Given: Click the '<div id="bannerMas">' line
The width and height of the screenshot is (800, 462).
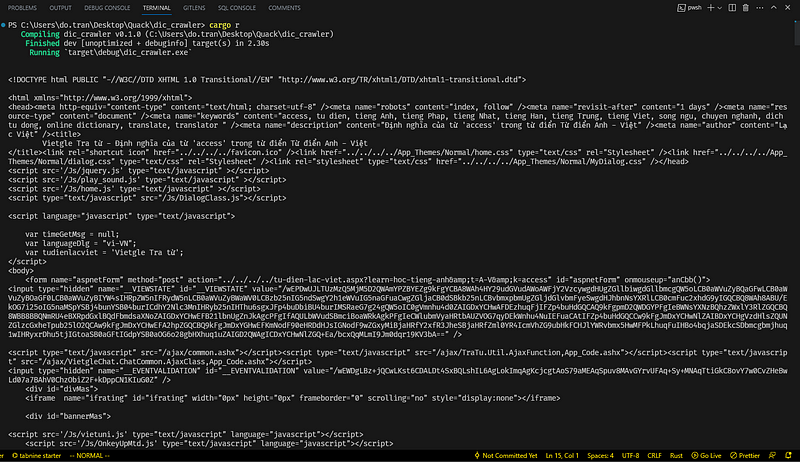Looking at the screenshot, I should tap(68, 416).
